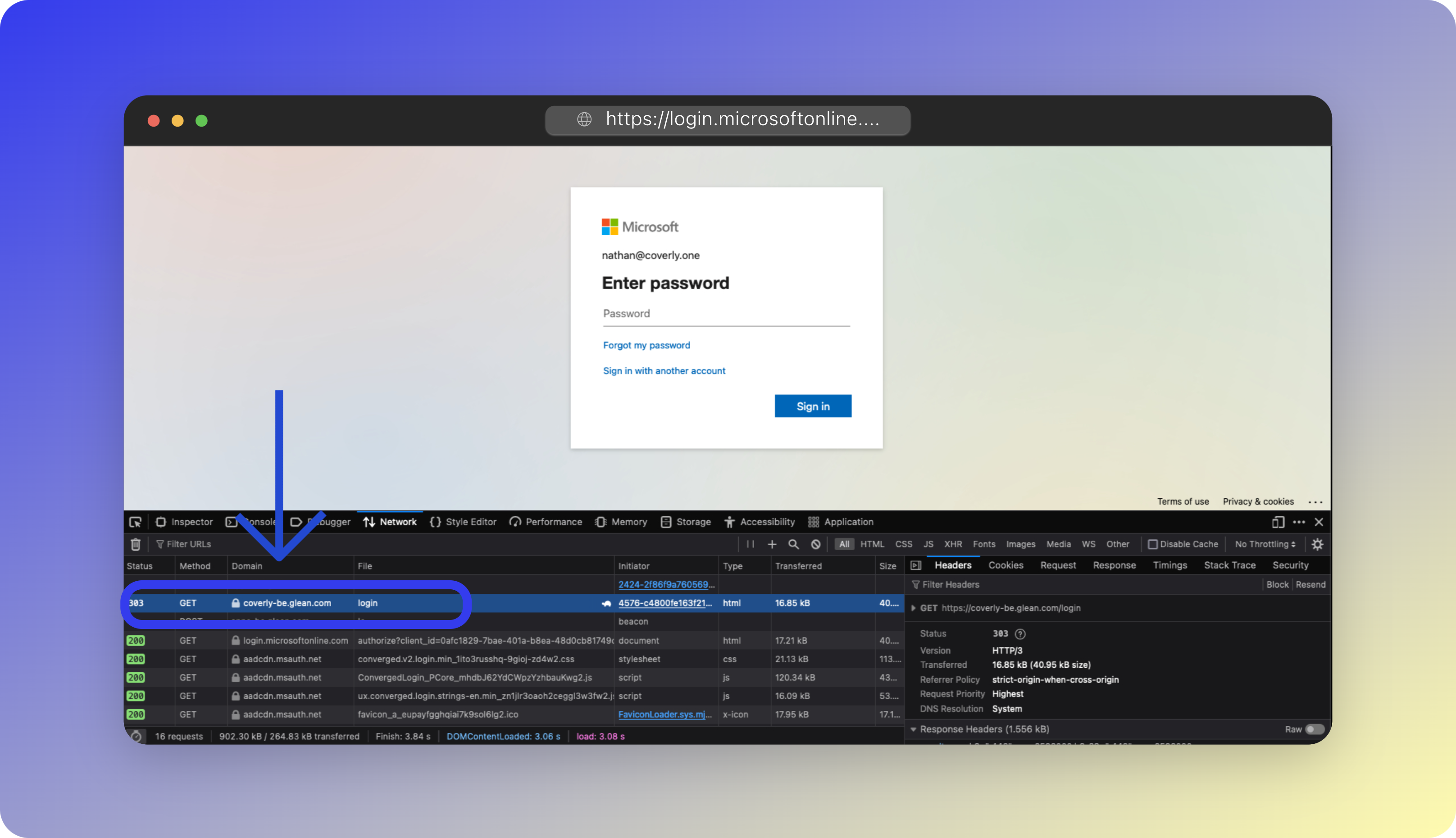Click the element picker icon in devtools
The height and width of the screenshot is (838, 1456).
135,522
